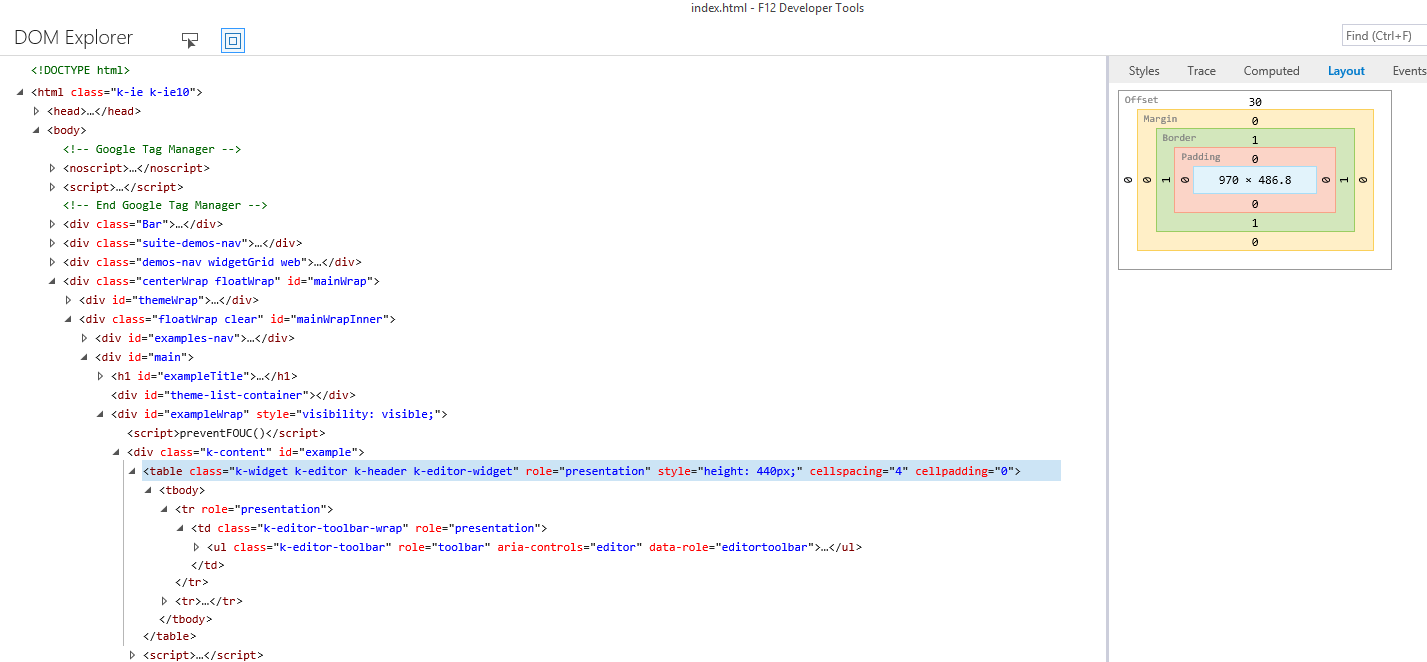Select the theme-list-container div line
Image resolution: width=1427 pixels, height=662 pixels.
[233, 395]
